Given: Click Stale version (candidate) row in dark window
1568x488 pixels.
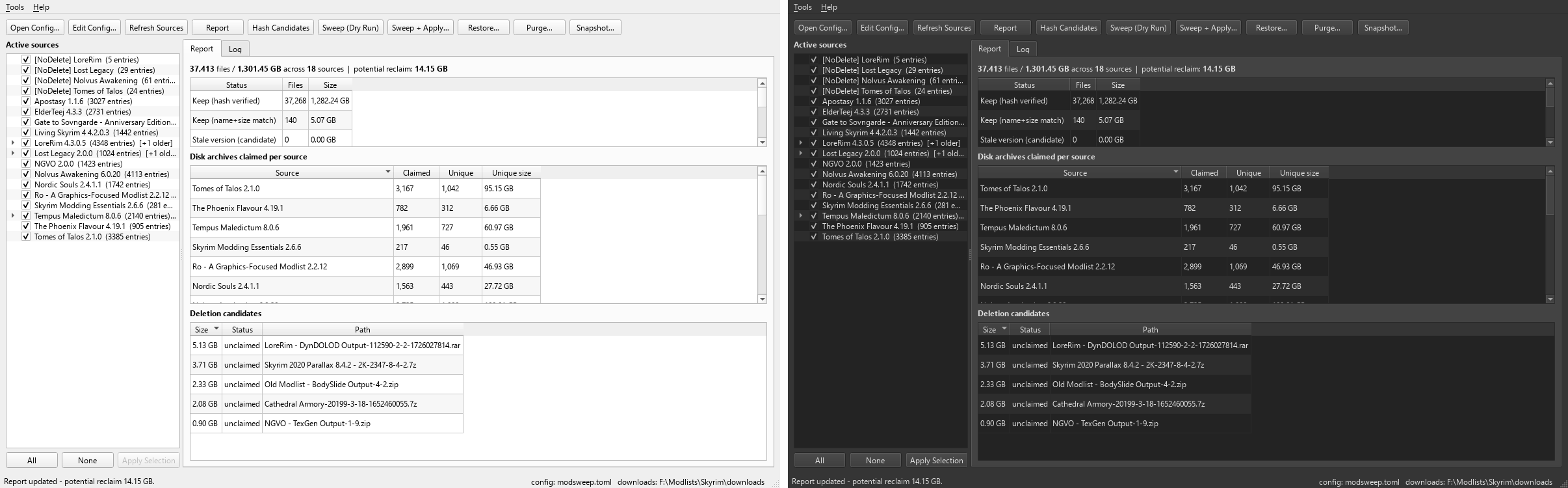Looking at the screenshot, I should tap(1059, 139).
